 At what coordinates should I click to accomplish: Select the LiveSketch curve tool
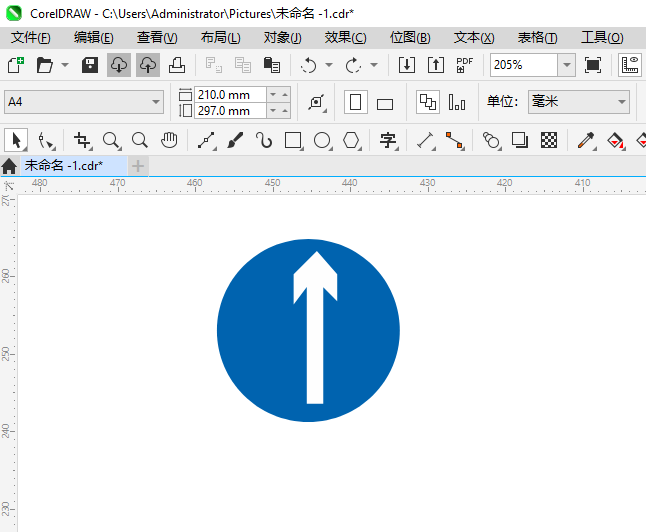pyautogui.click(x=264, y=141)
